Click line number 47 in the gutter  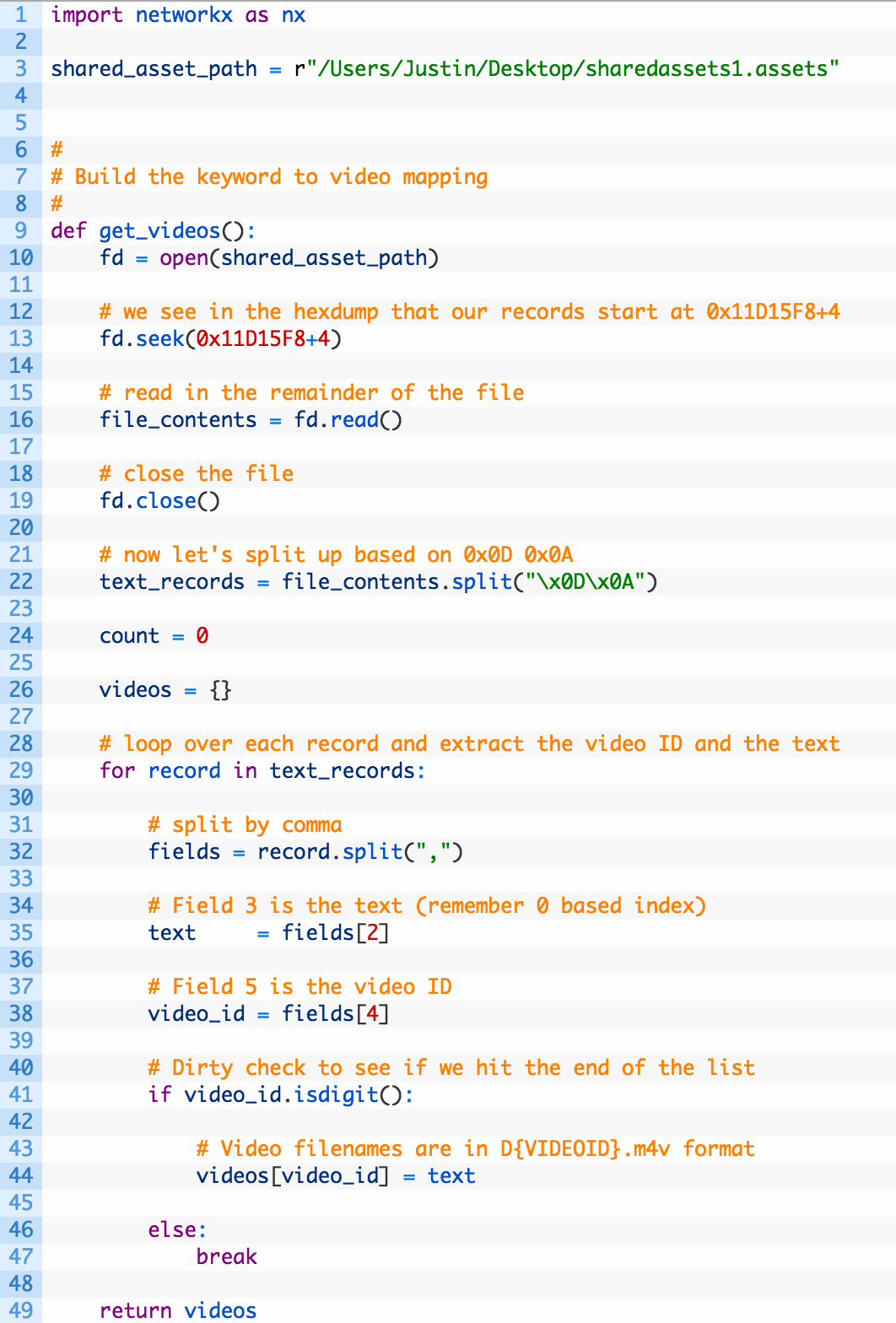pyautogui.click(x=20, y=1257)
